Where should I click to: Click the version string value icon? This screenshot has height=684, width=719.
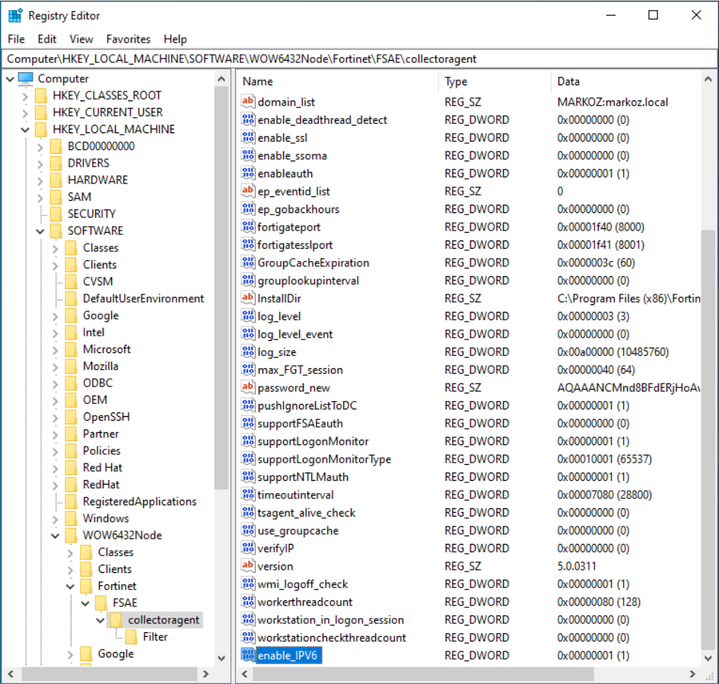point(248,566)
